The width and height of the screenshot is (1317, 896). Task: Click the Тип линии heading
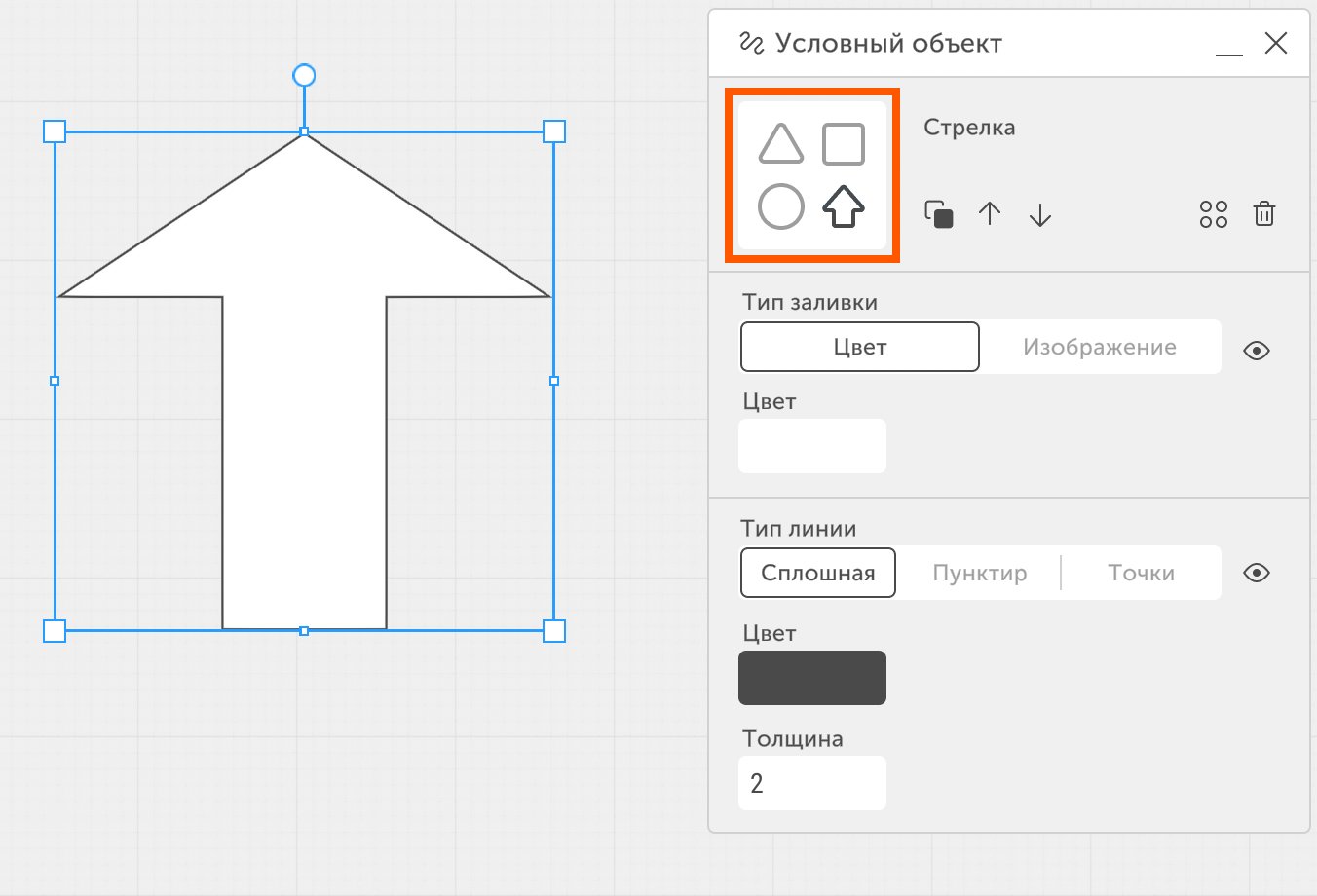point(799,529)
